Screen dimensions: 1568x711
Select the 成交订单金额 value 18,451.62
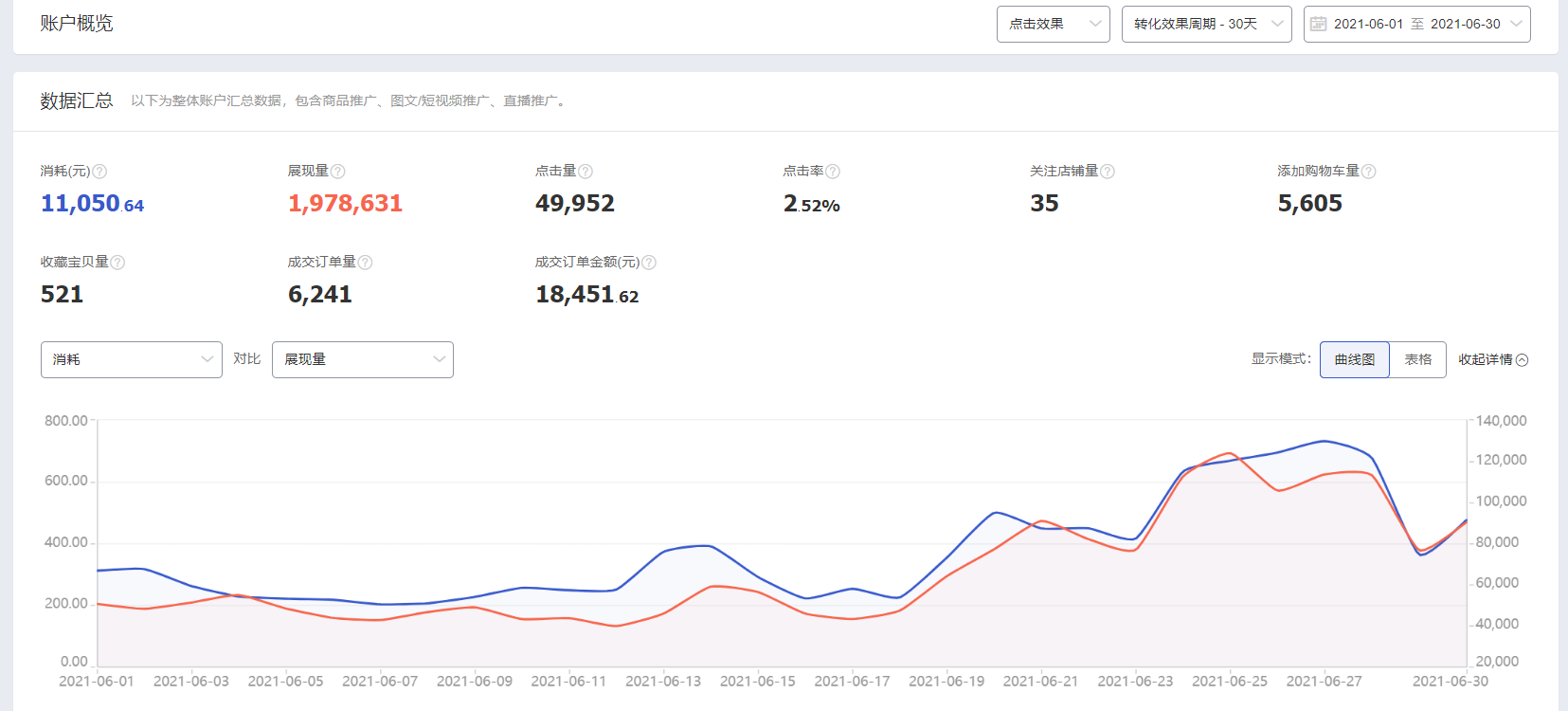coord(587,295)
